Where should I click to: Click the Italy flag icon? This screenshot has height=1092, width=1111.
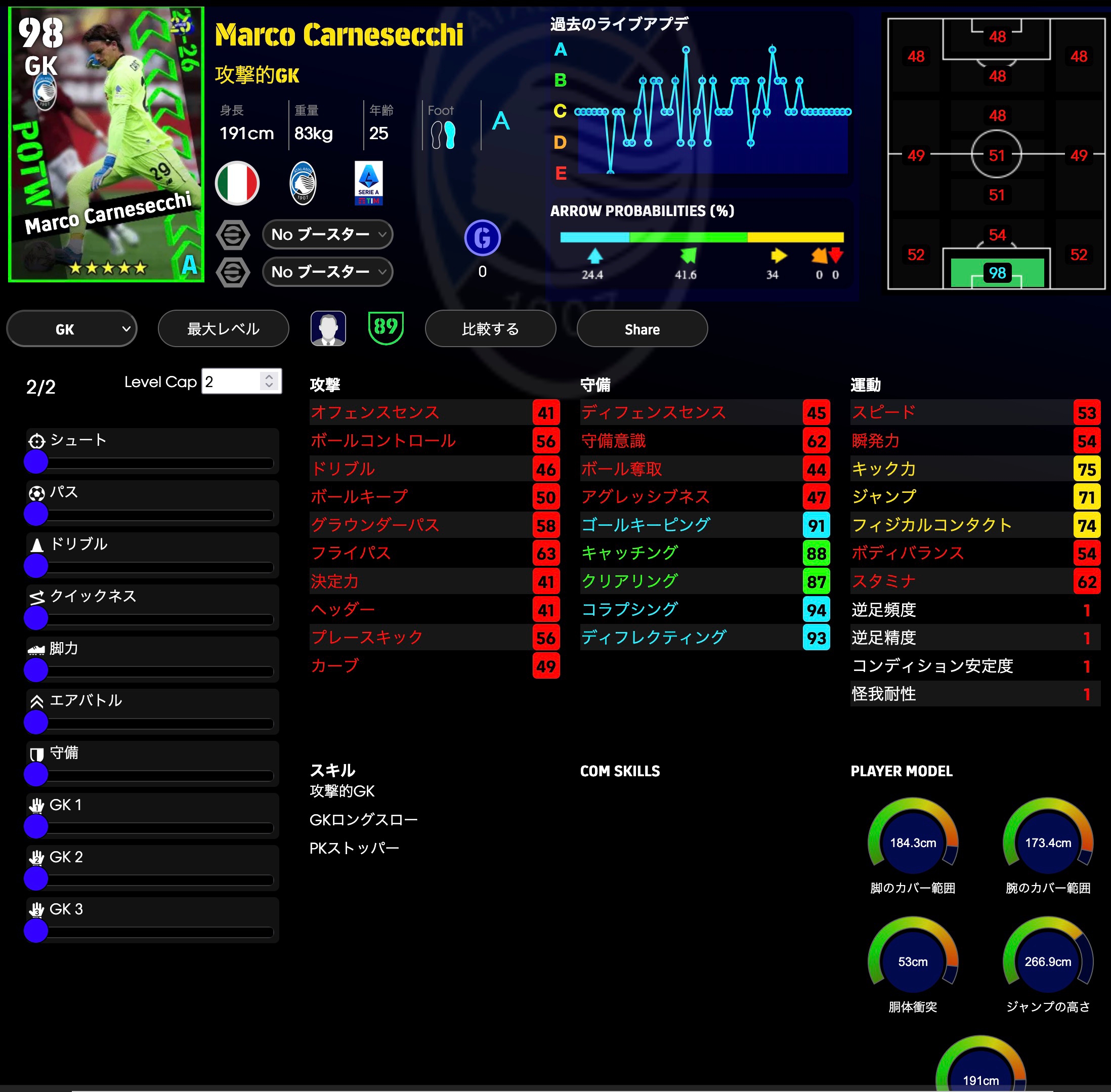coord(237,183)
